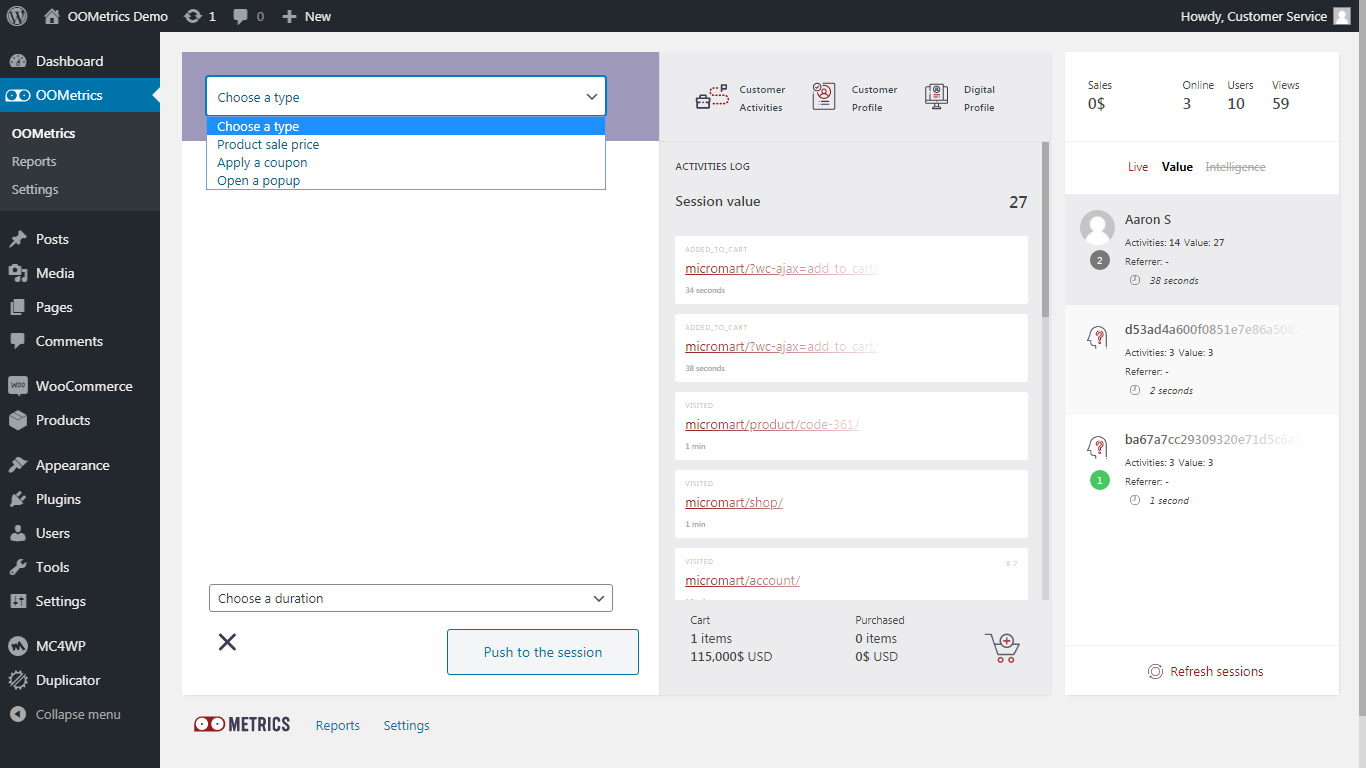Open the Digital Profile icon
Screen dimensions: 1366x768
936,97
